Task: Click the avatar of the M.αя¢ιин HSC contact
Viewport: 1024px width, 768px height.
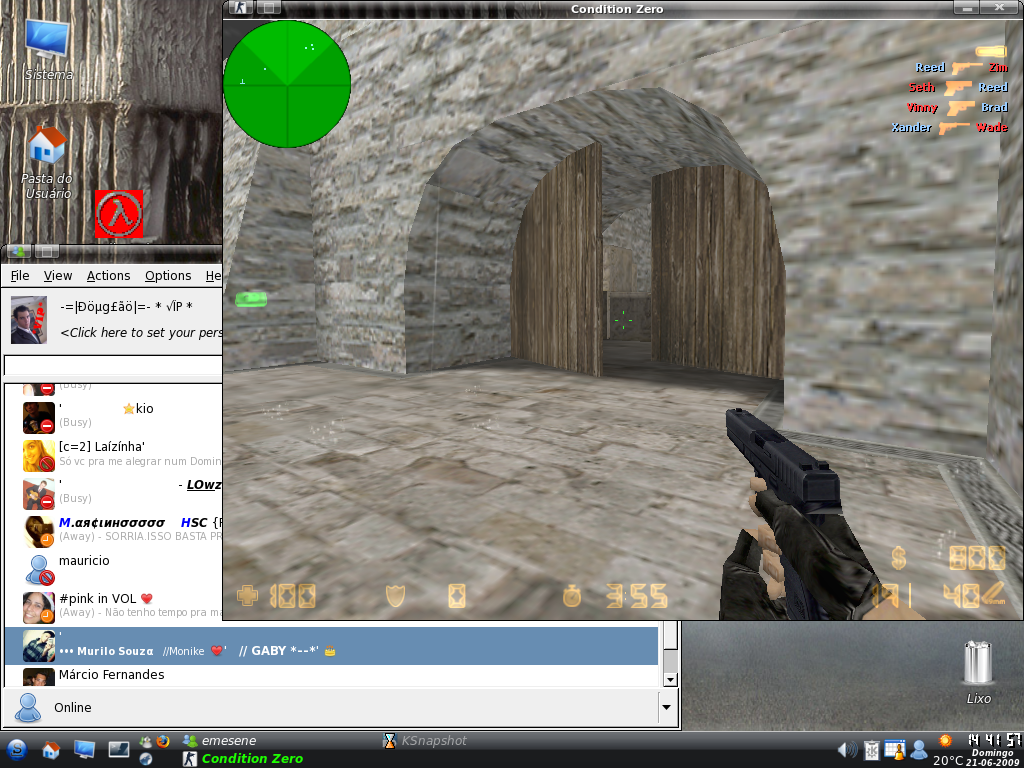Action: (x=39, y=532)
